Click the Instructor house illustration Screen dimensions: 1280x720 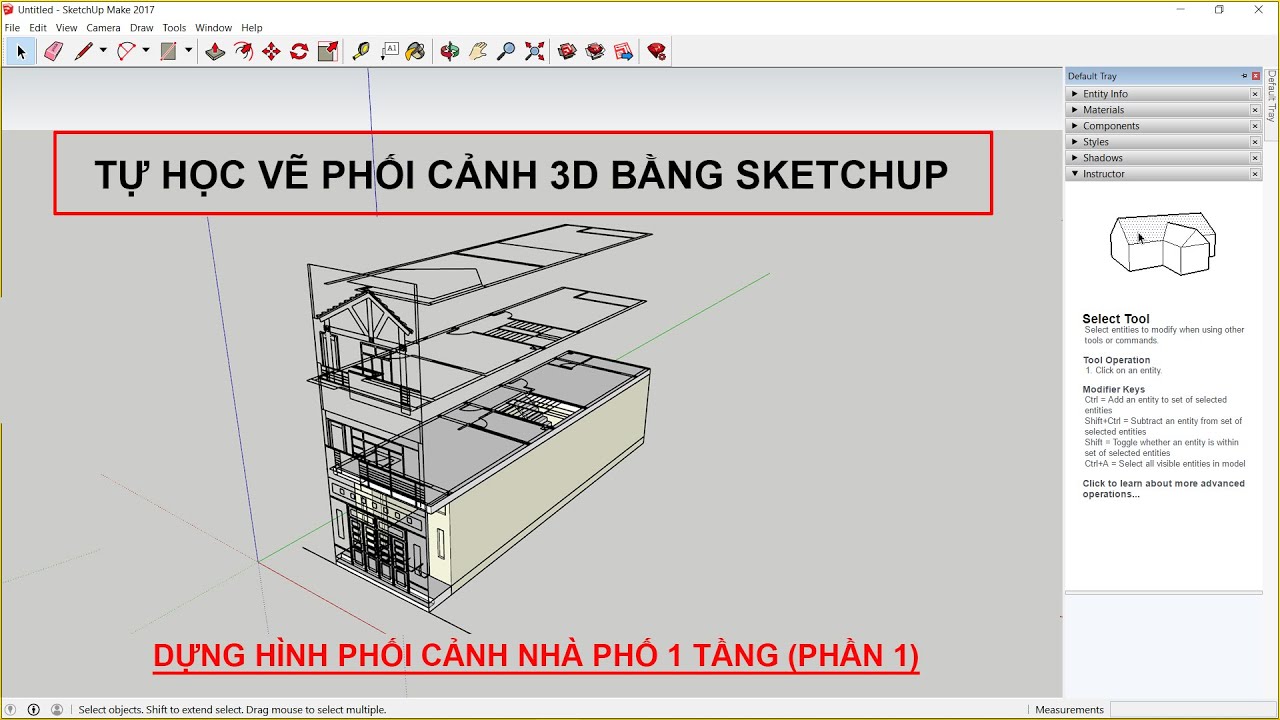[1162, 243]
